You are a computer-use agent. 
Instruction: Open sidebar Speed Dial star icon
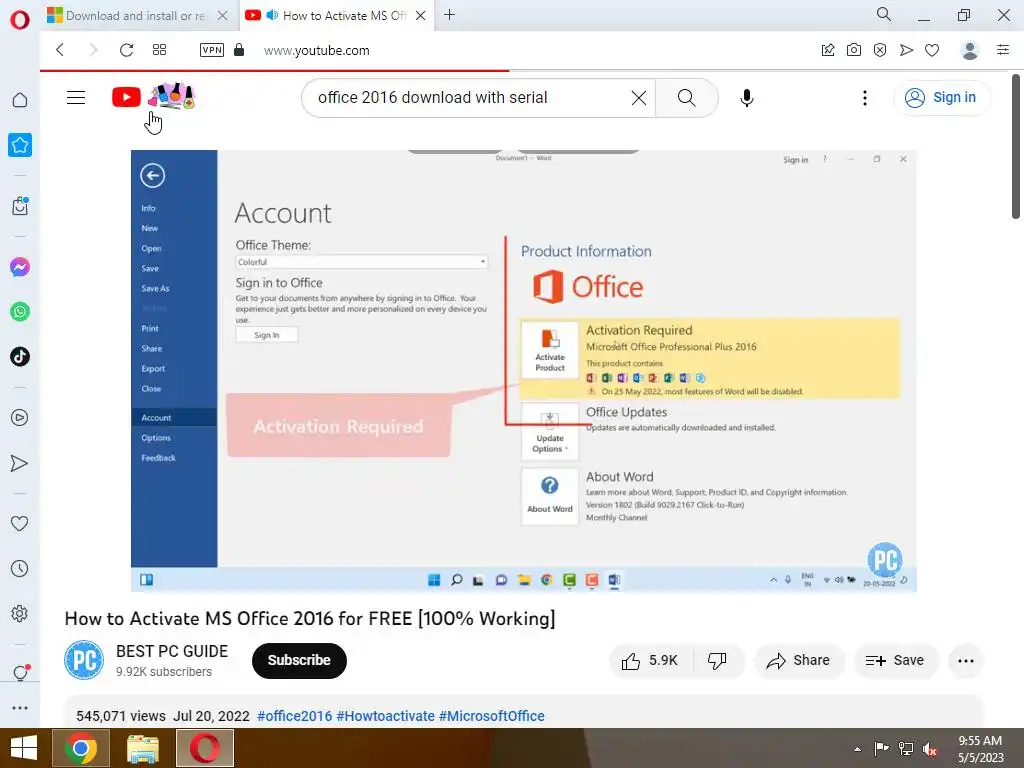click(x=20, y=145)
